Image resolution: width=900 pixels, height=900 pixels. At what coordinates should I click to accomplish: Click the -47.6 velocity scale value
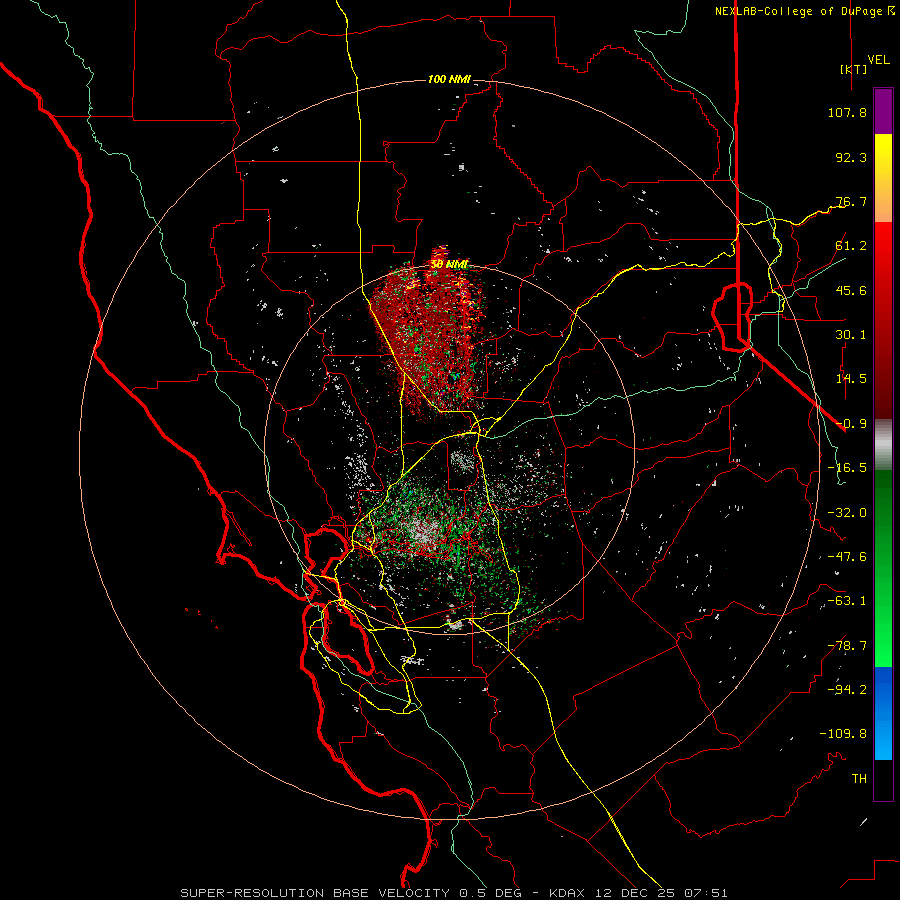pyautogui.click(x=847, y=557)
